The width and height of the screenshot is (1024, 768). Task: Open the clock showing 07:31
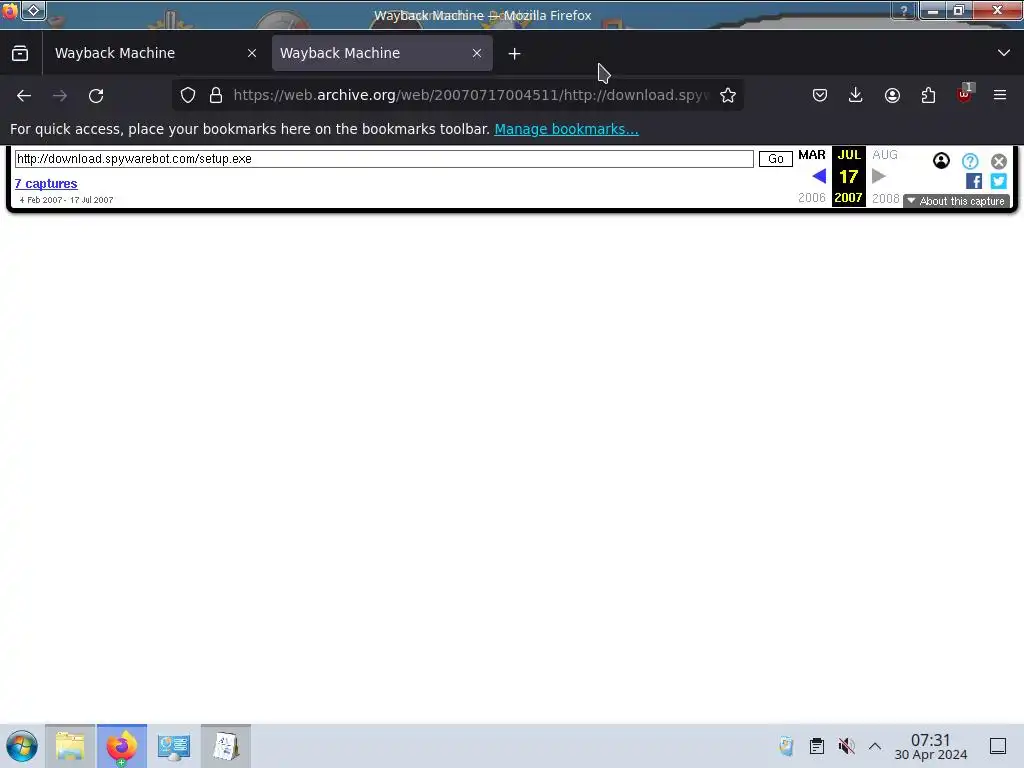point(931,746)
